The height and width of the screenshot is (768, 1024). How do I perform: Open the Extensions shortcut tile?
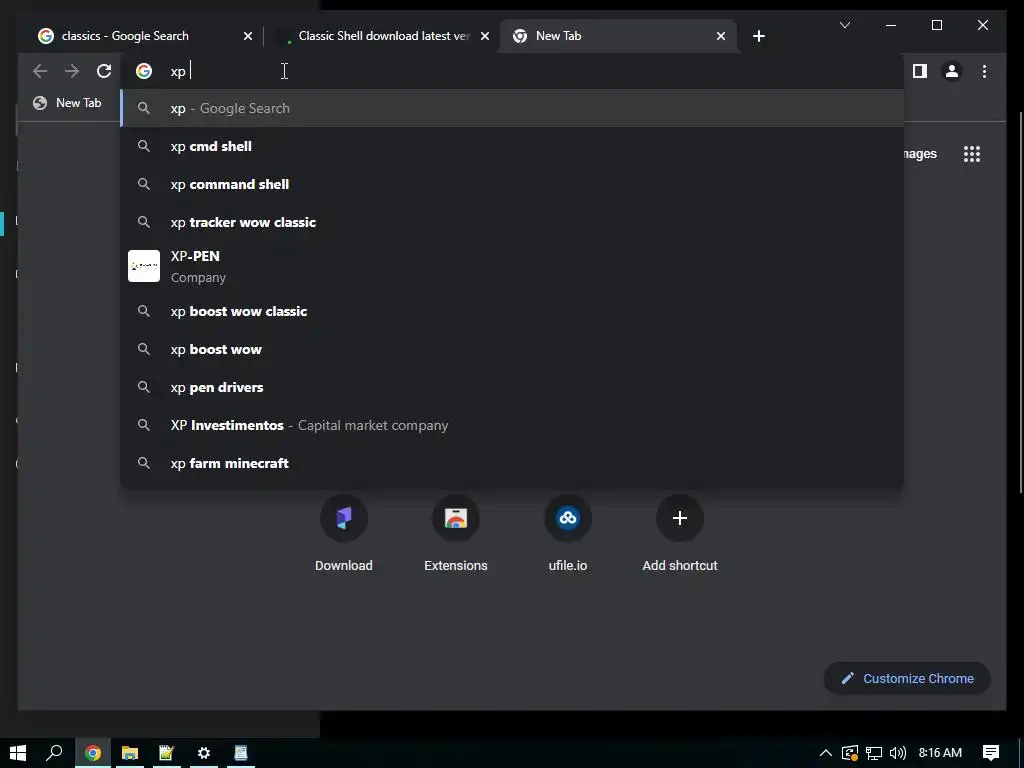coord(456,534)
